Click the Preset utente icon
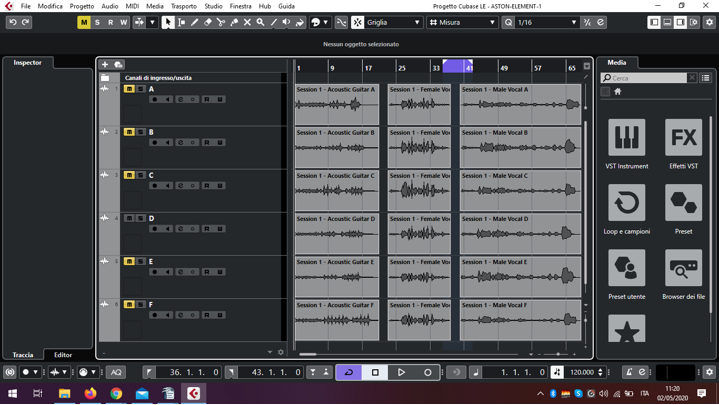 [x=626, y=269]
